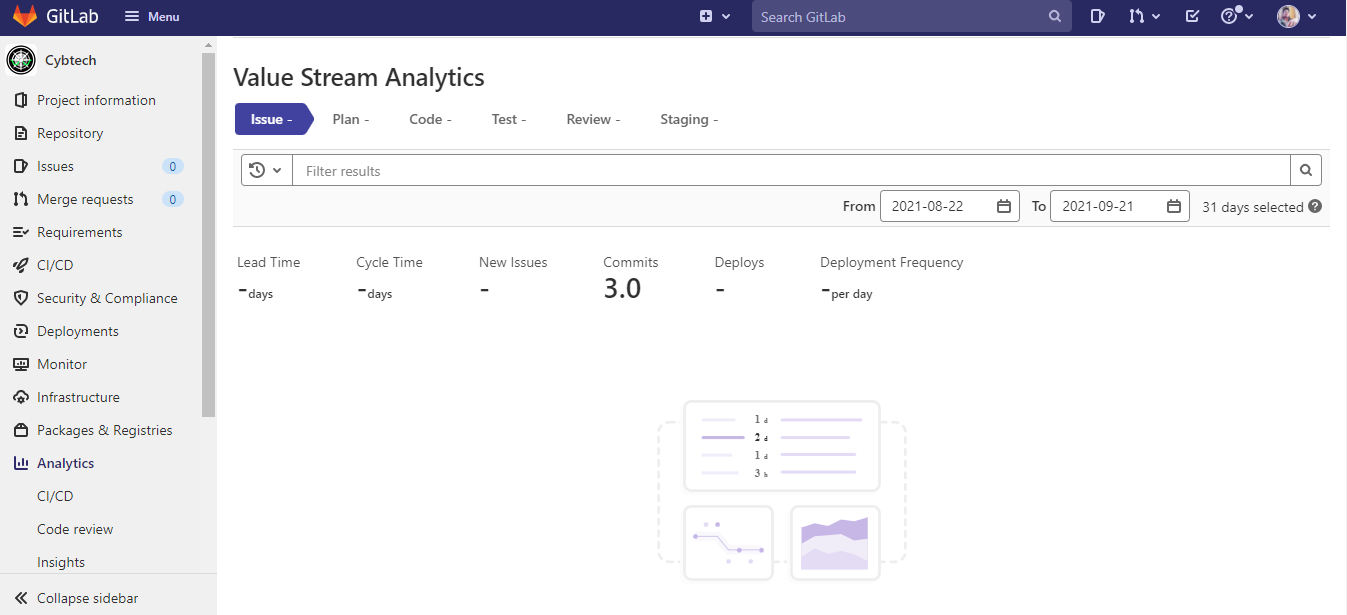Select the Test stage tab
This screenshot has width=1347, height=615.
pos(509,119)
